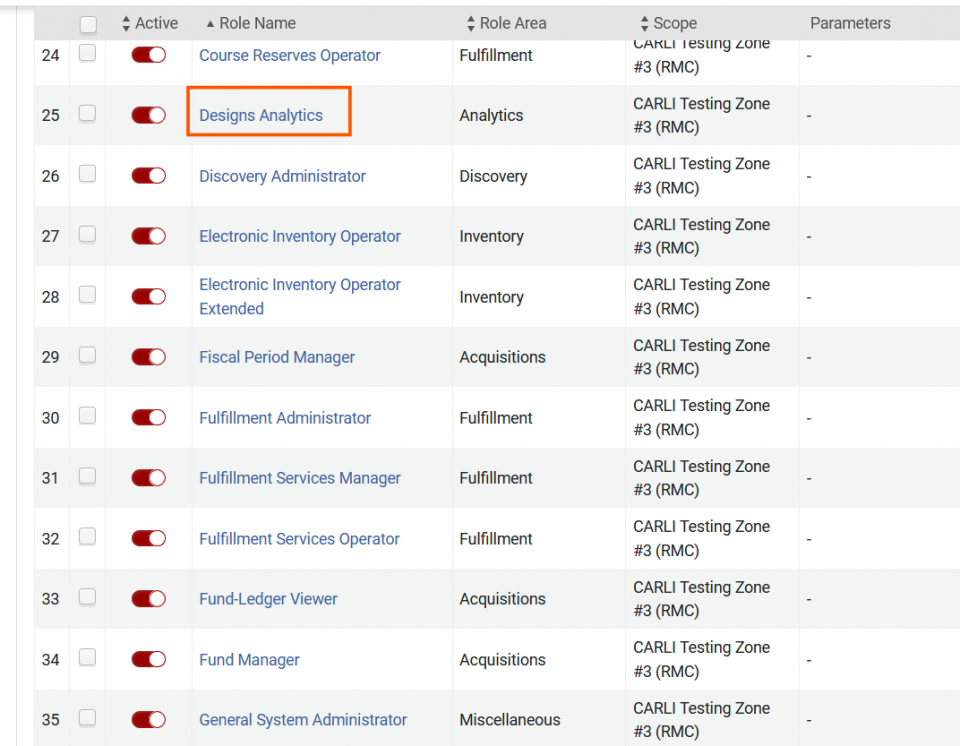960x746 pixels.
Task: Click Acquisitions cell in Fund Manager row
Action: [503, 660]
